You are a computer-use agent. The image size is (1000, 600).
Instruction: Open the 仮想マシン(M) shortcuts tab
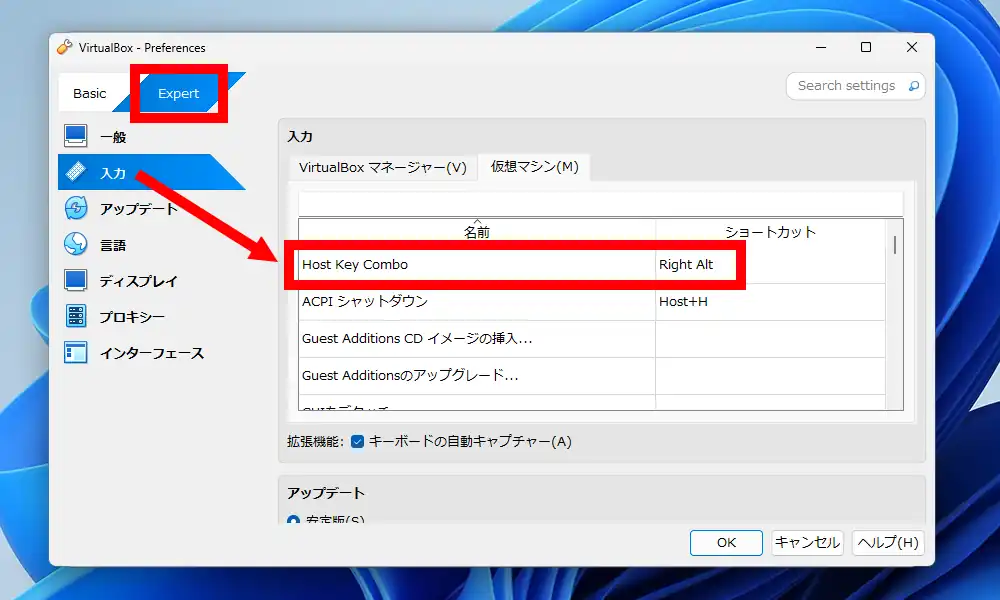coord(535,168)
